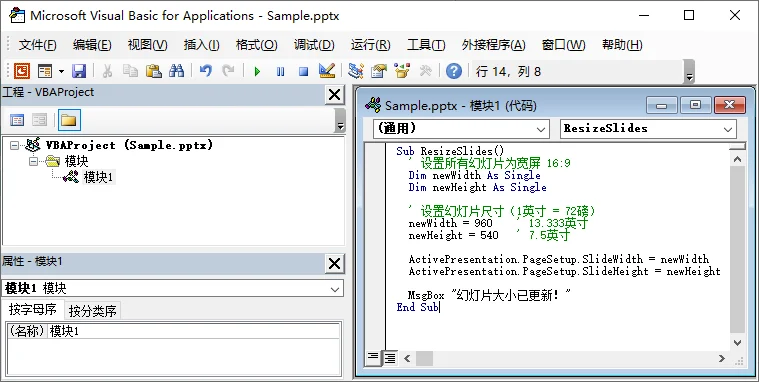
Task: Undo the last edit
Action: tap(205, 71)
